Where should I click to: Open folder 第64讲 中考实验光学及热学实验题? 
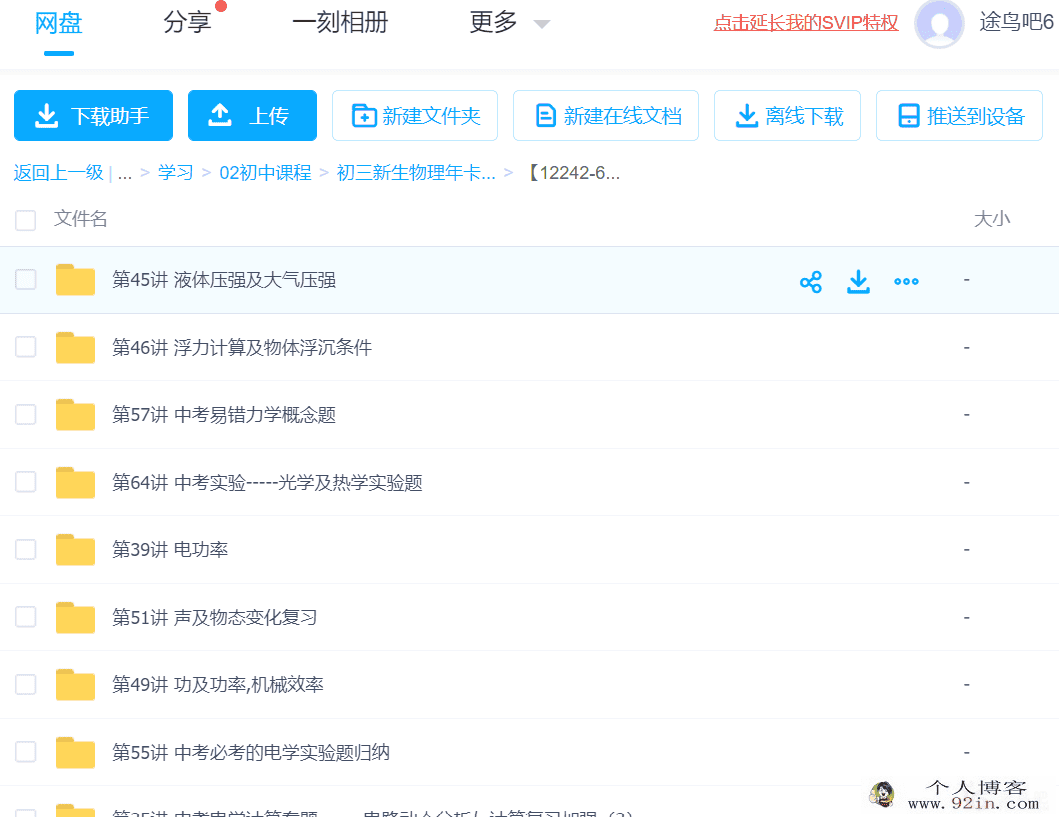pos(267,482)
